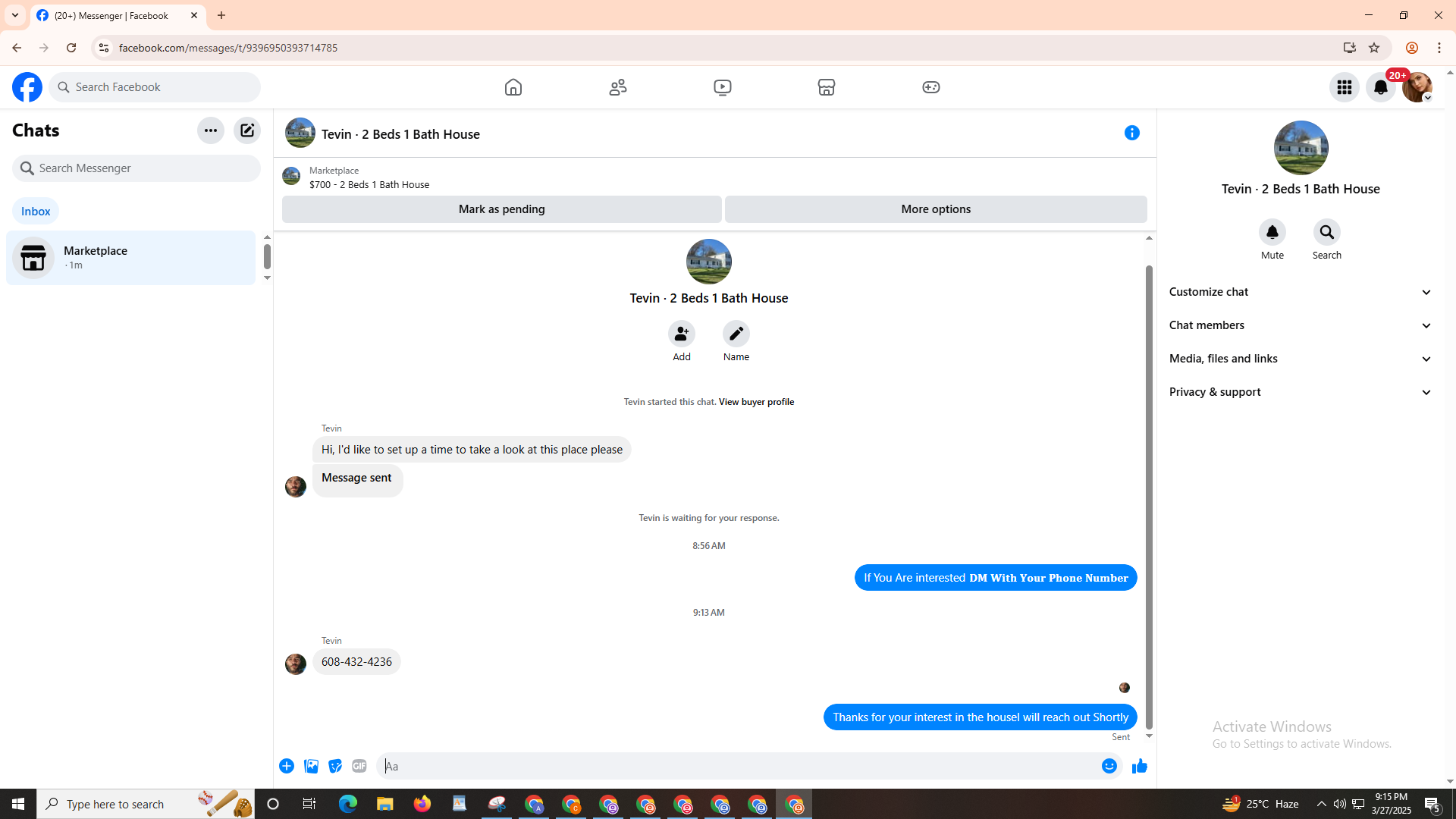Open Chrome's three-dot menu
Screen dimensions: 1456x819
pyautogui.click(x=1439, y=48)
